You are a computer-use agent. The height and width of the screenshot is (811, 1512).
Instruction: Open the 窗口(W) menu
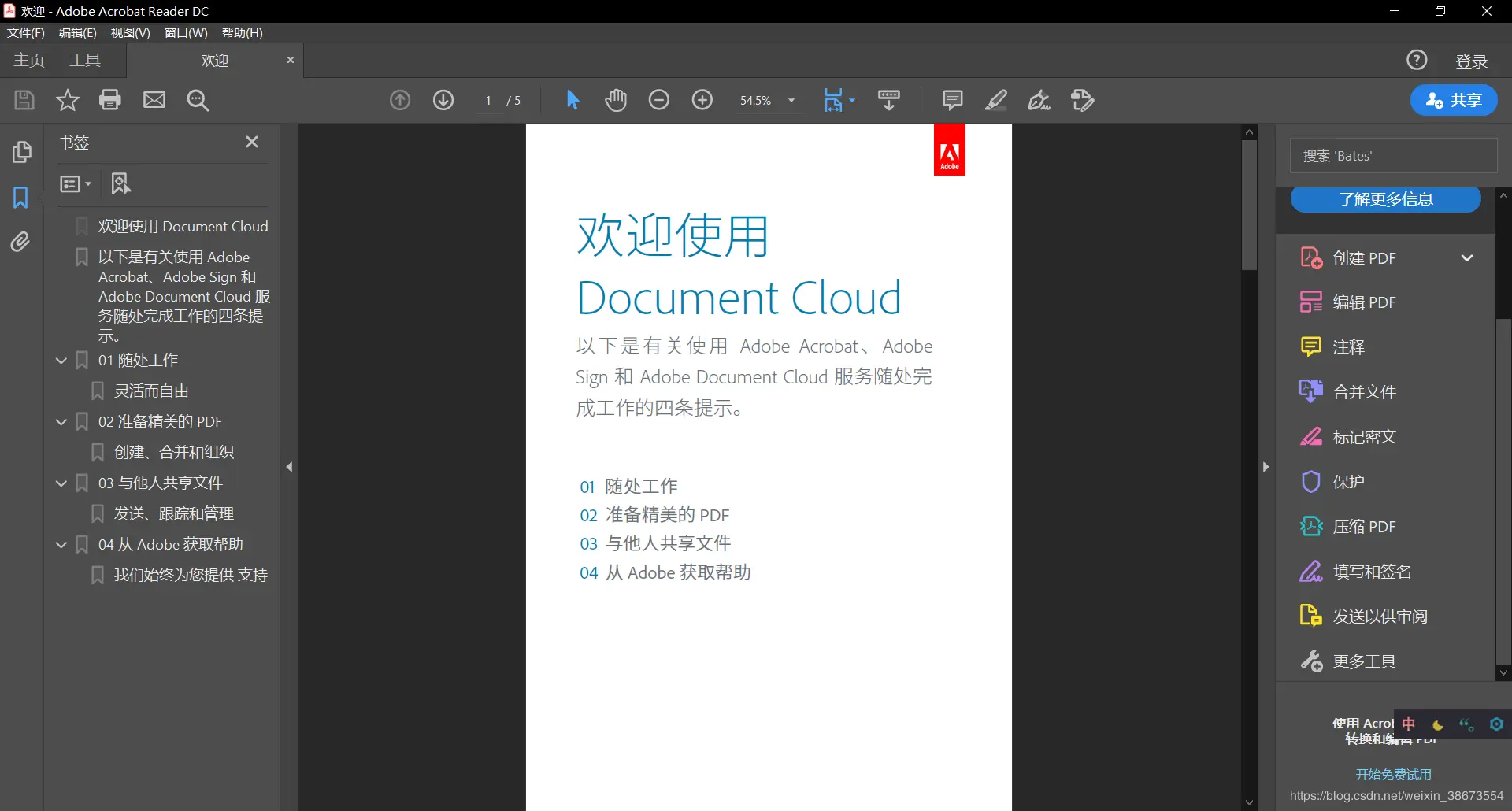[186, 33]
